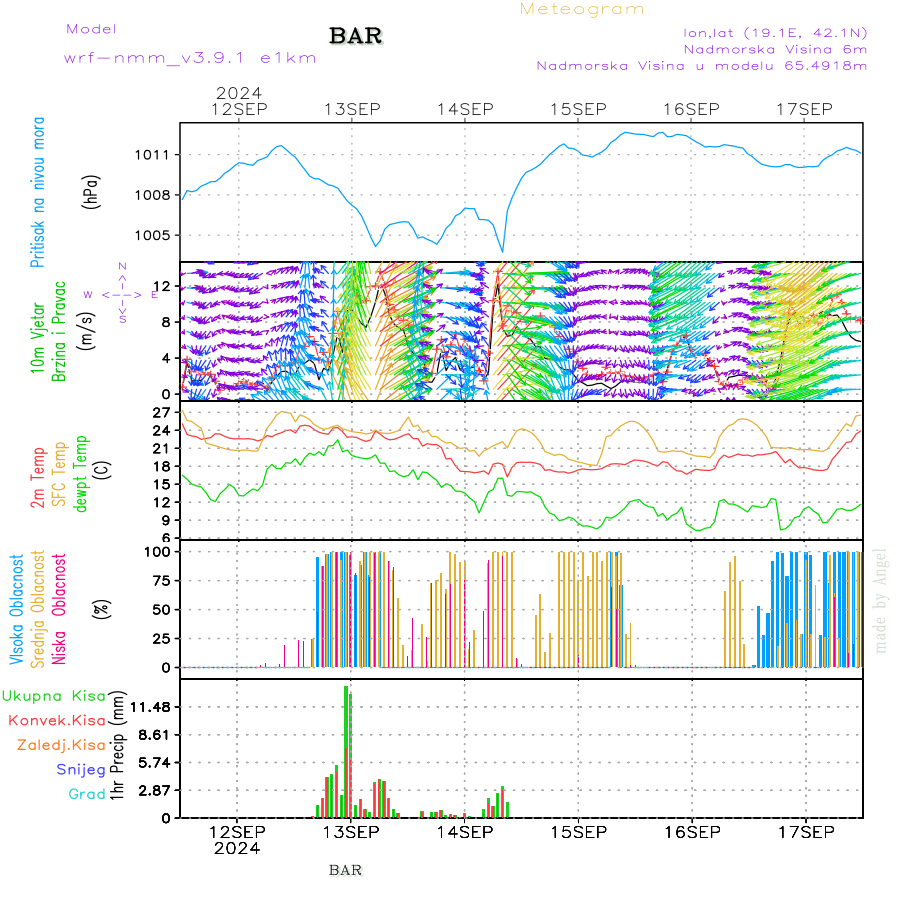Click the green "dewpt Temp" label

[80, 474]
